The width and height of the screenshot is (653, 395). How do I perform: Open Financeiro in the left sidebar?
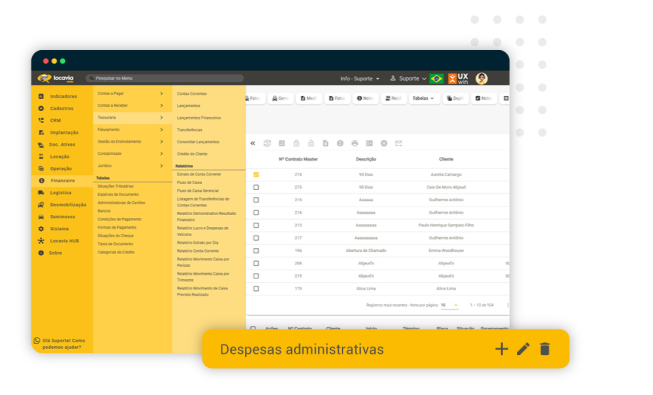[x=62, y=180]
